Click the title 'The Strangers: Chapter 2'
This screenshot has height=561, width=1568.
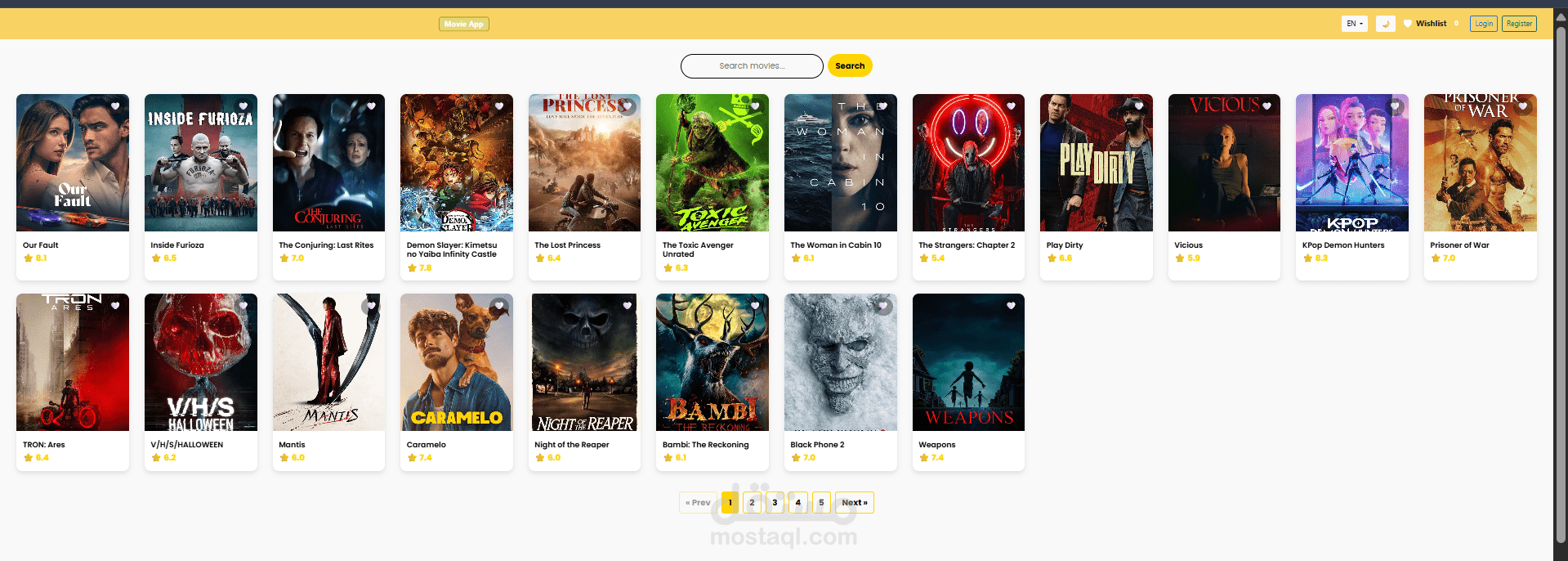tap(967, 245)
